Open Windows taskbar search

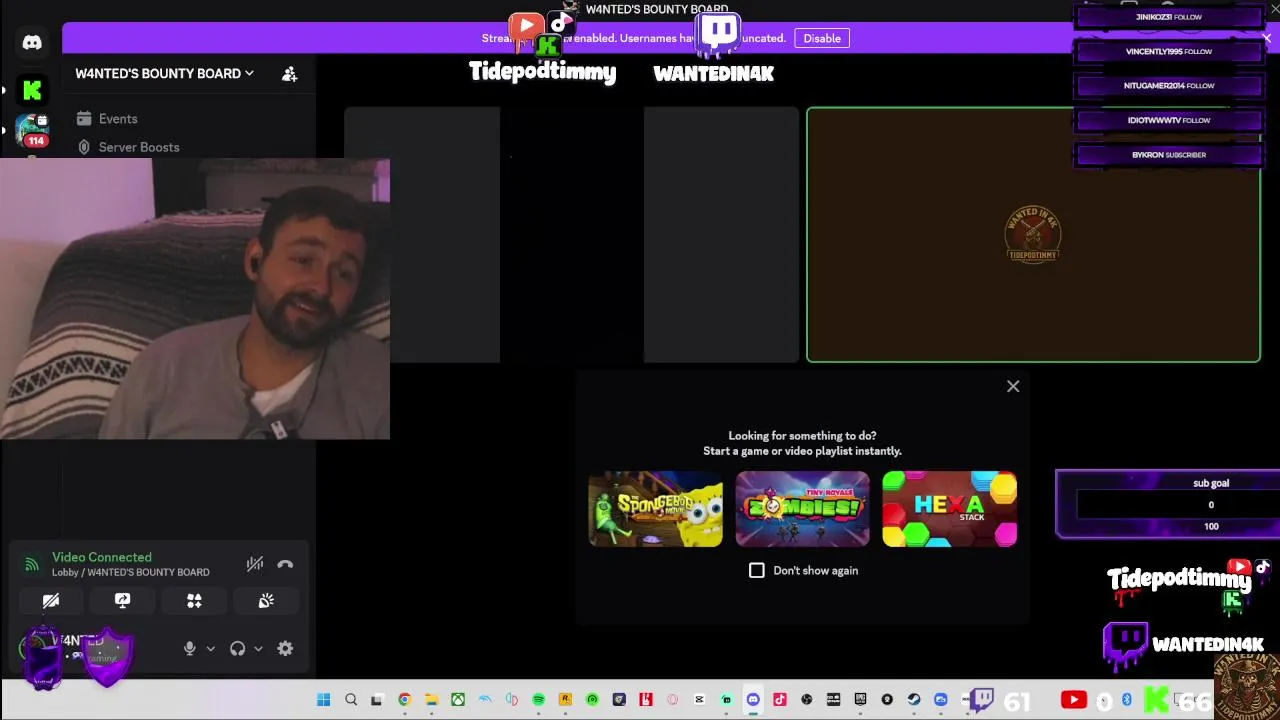(x=351, y=700)
